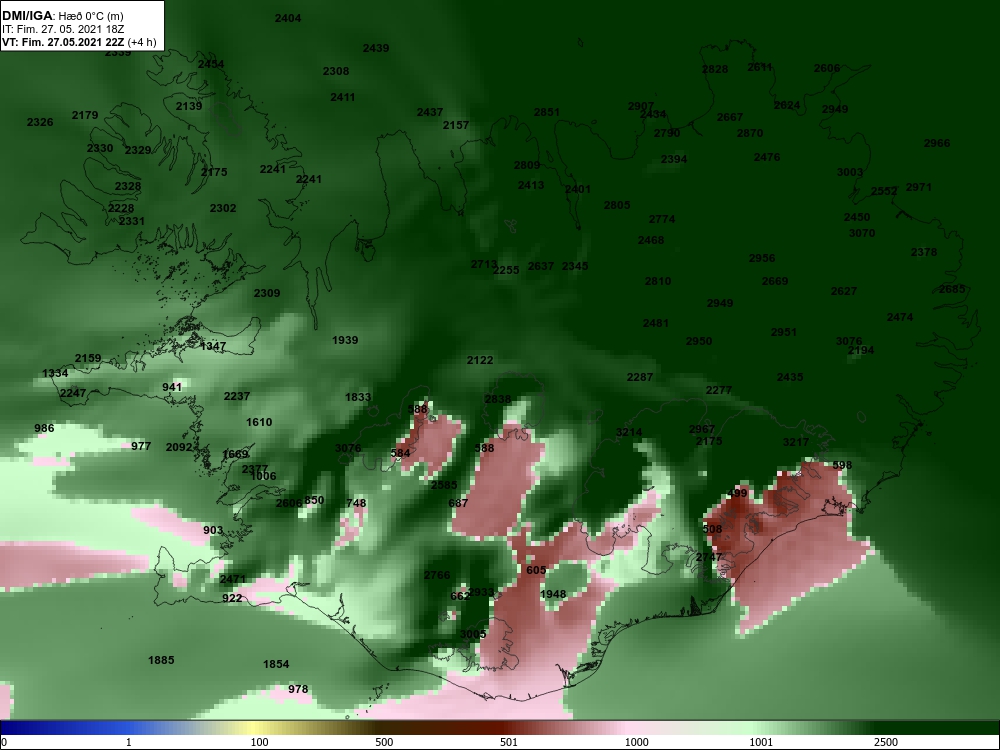Select the map value "1347"

pos(213,346)
